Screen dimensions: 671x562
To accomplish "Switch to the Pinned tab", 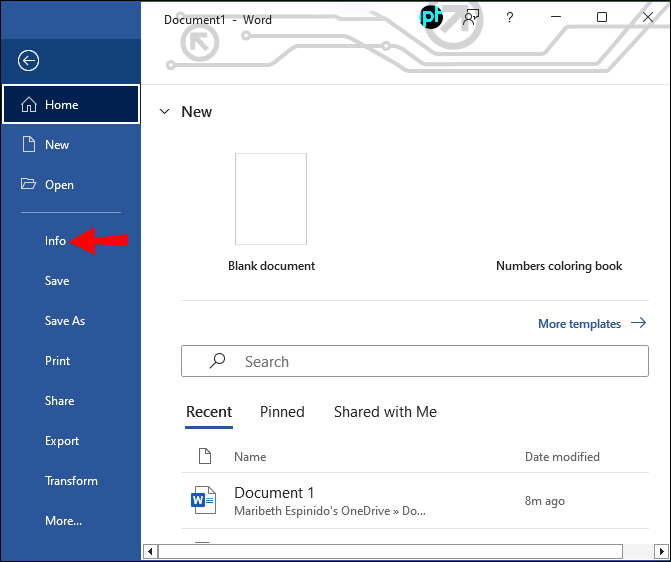I will coord(282,412).
